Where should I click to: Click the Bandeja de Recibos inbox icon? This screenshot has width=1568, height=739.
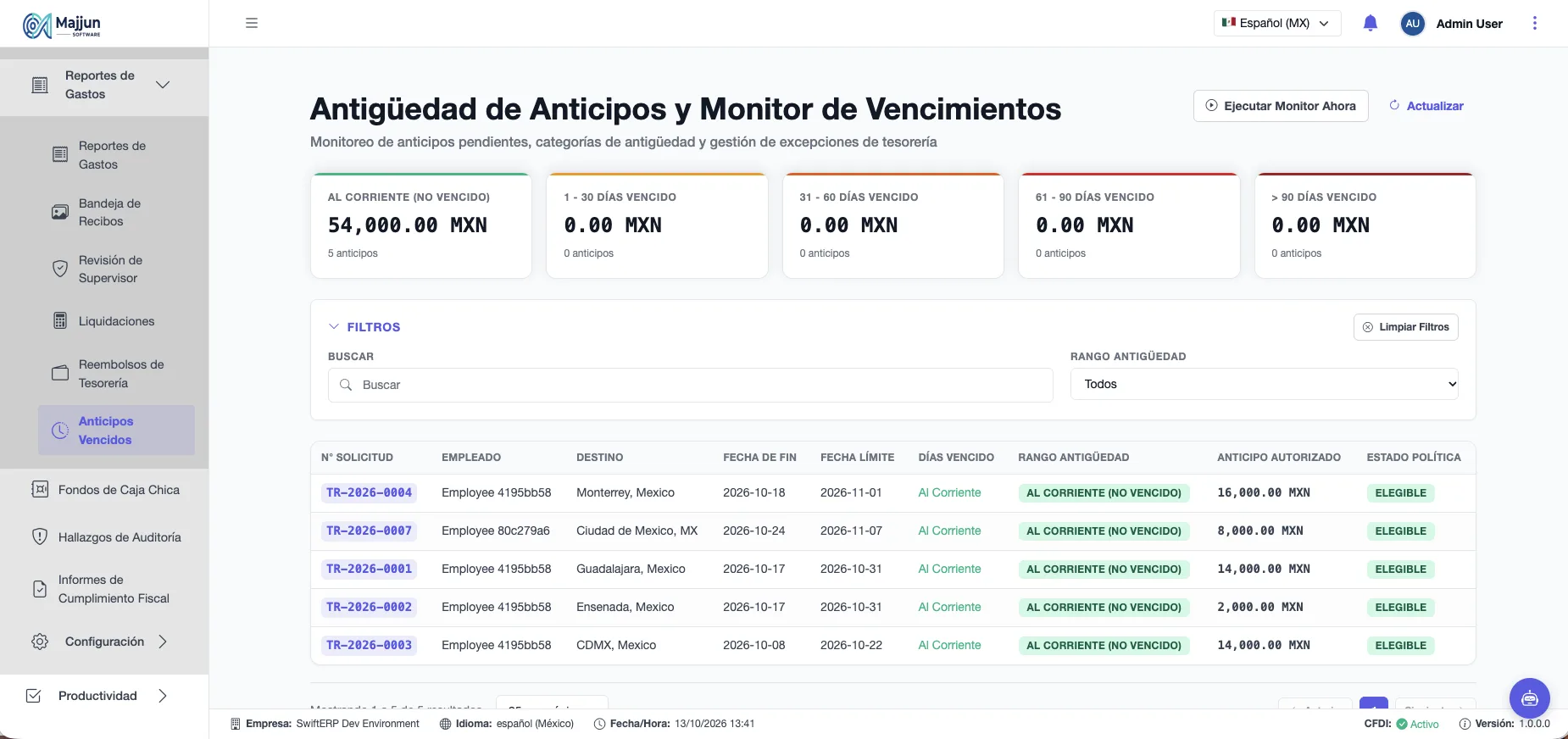point(60,212)
